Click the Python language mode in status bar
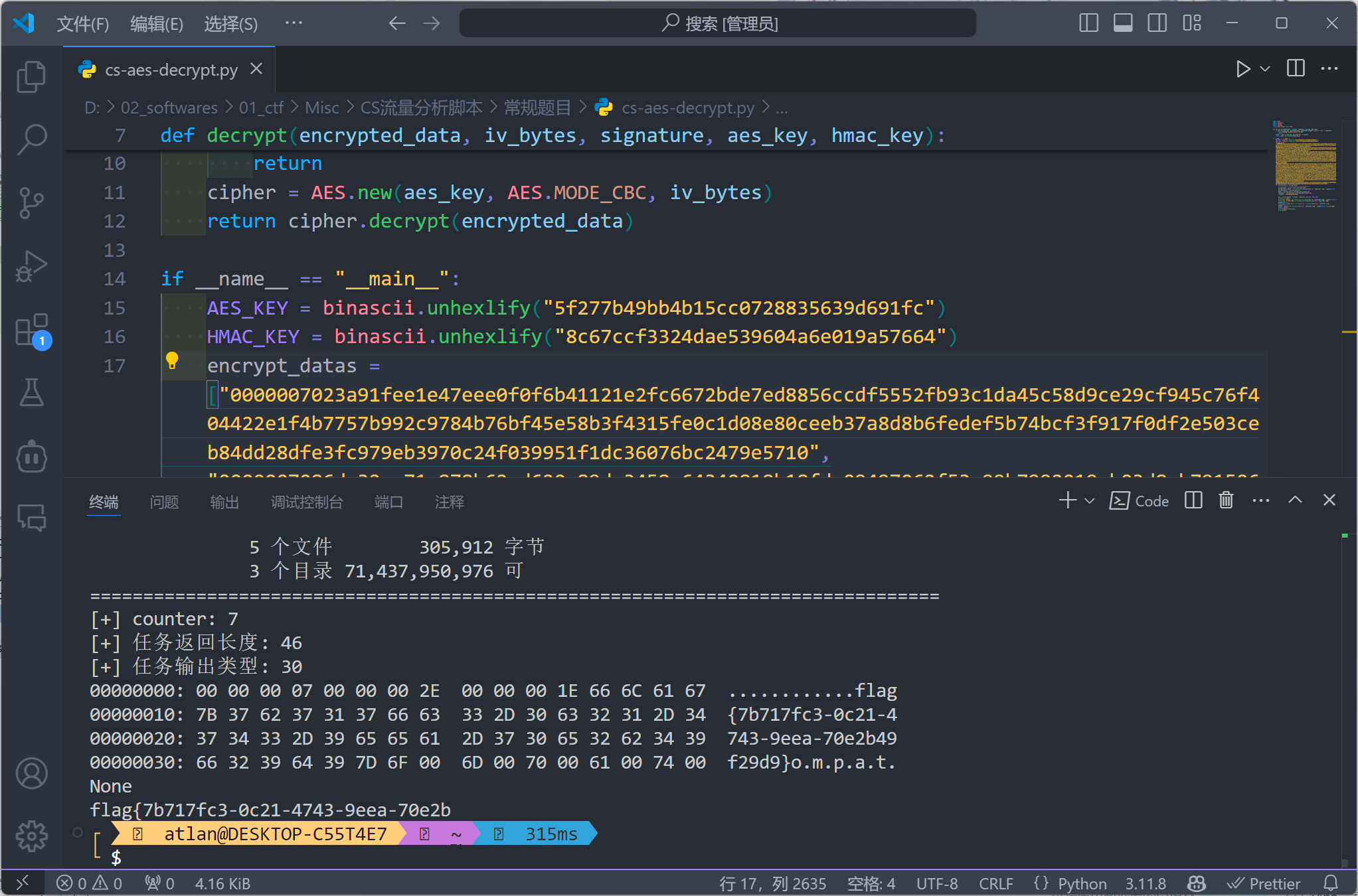This screenshot has width=1358, height=896. coord(1082,883)
